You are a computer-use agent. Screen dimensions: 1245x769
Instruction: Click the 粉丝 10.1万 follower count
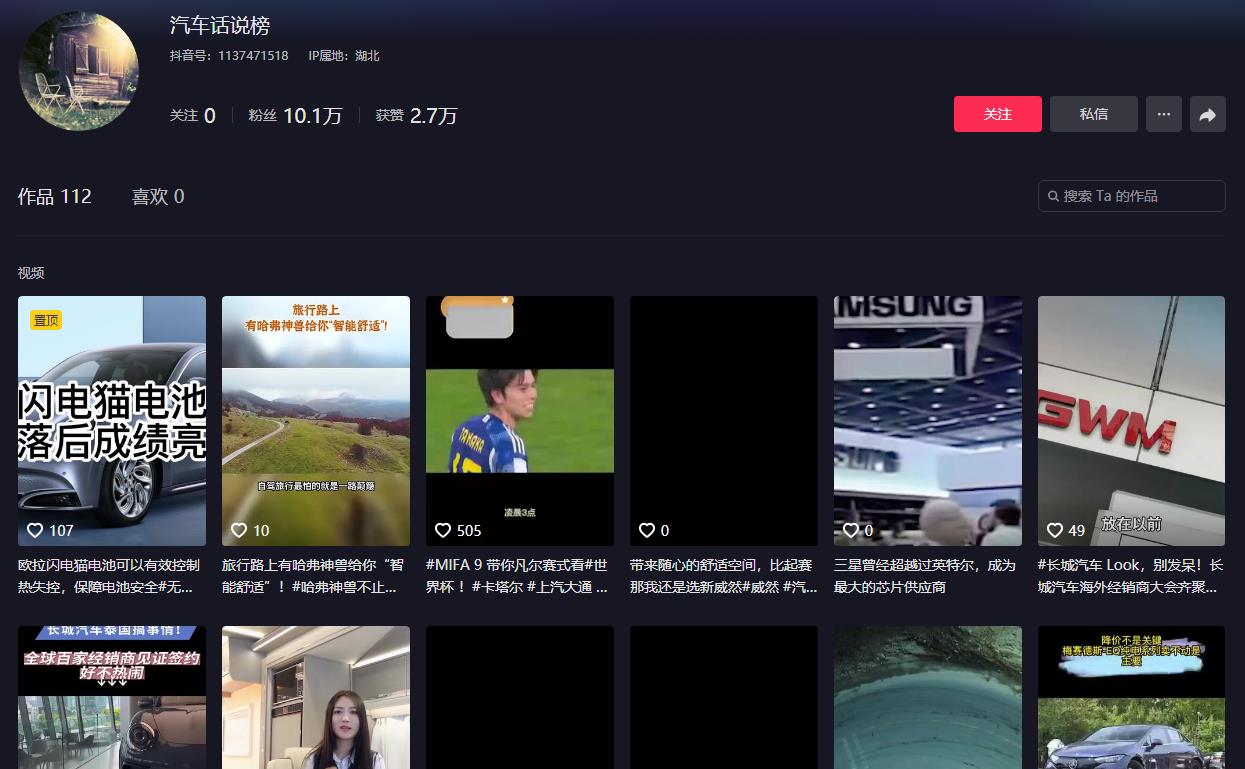click(295, 116)
